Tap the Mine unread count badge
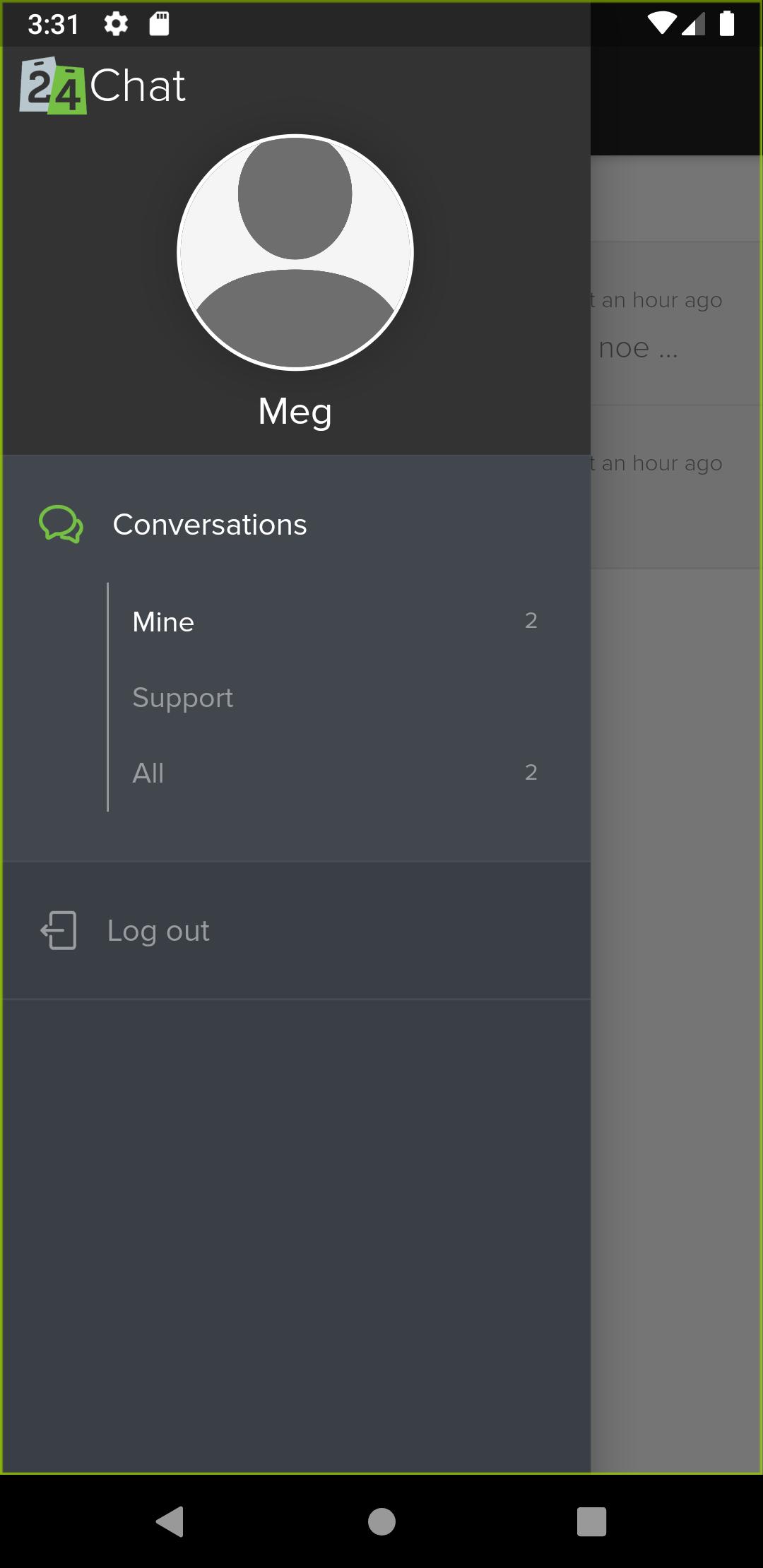Image resolution: width=763 pixels, height=1568 pixels. click(531, 621)
